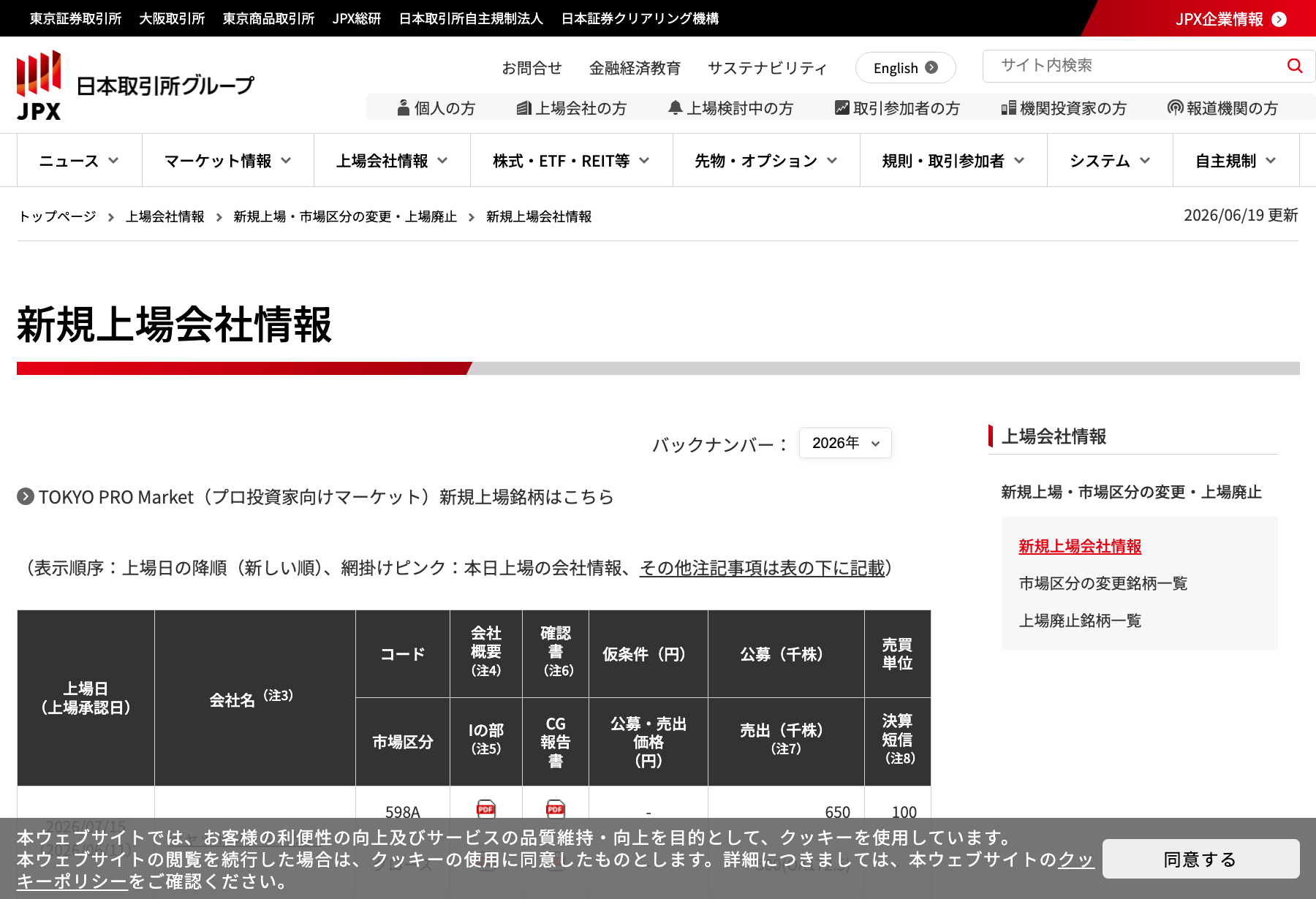
Task: Expand the システム menu
Action: click(1110, 161)
